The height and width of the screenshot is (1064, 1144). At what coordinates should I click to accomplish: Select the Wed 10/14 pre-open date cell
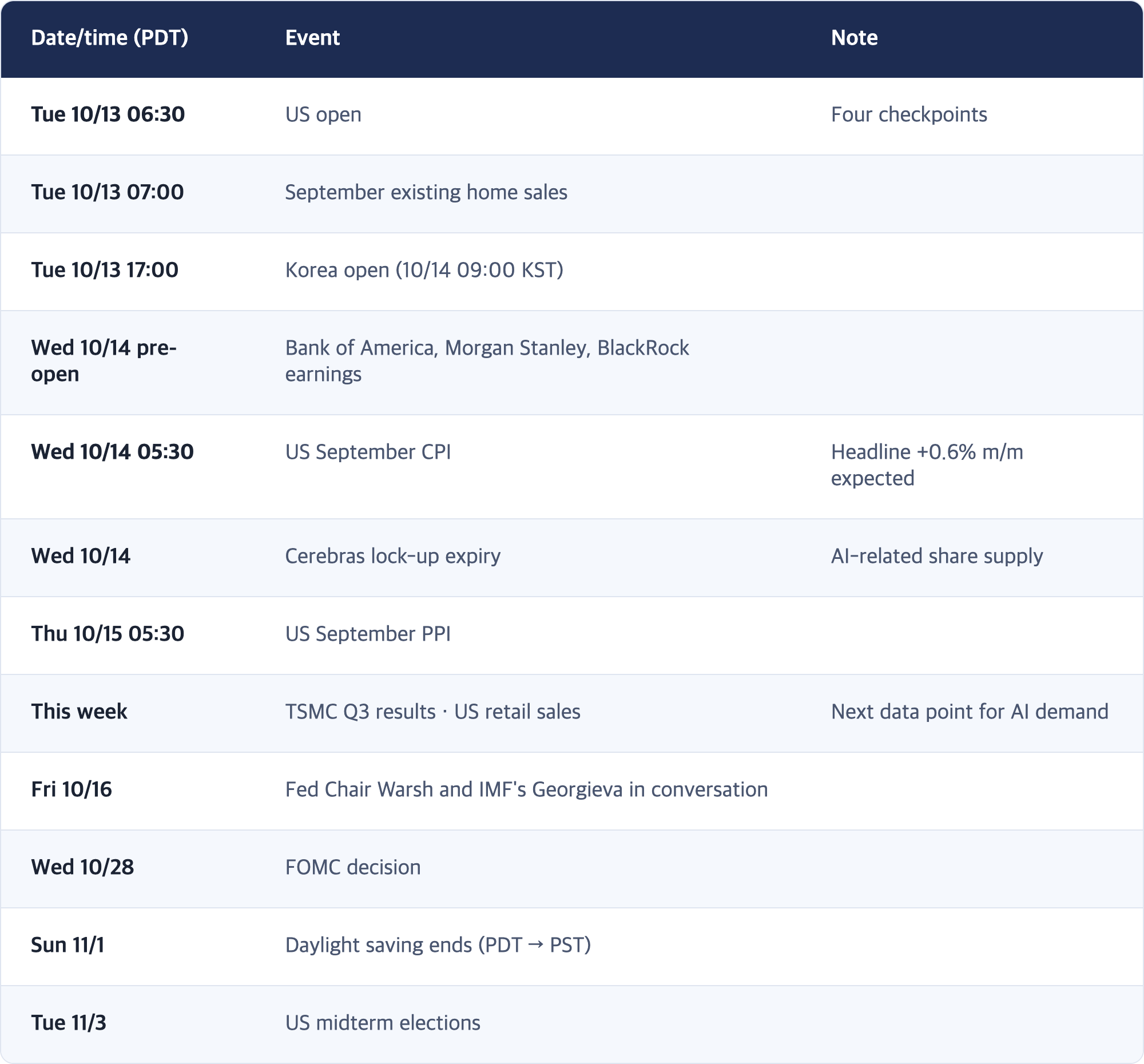104,361
